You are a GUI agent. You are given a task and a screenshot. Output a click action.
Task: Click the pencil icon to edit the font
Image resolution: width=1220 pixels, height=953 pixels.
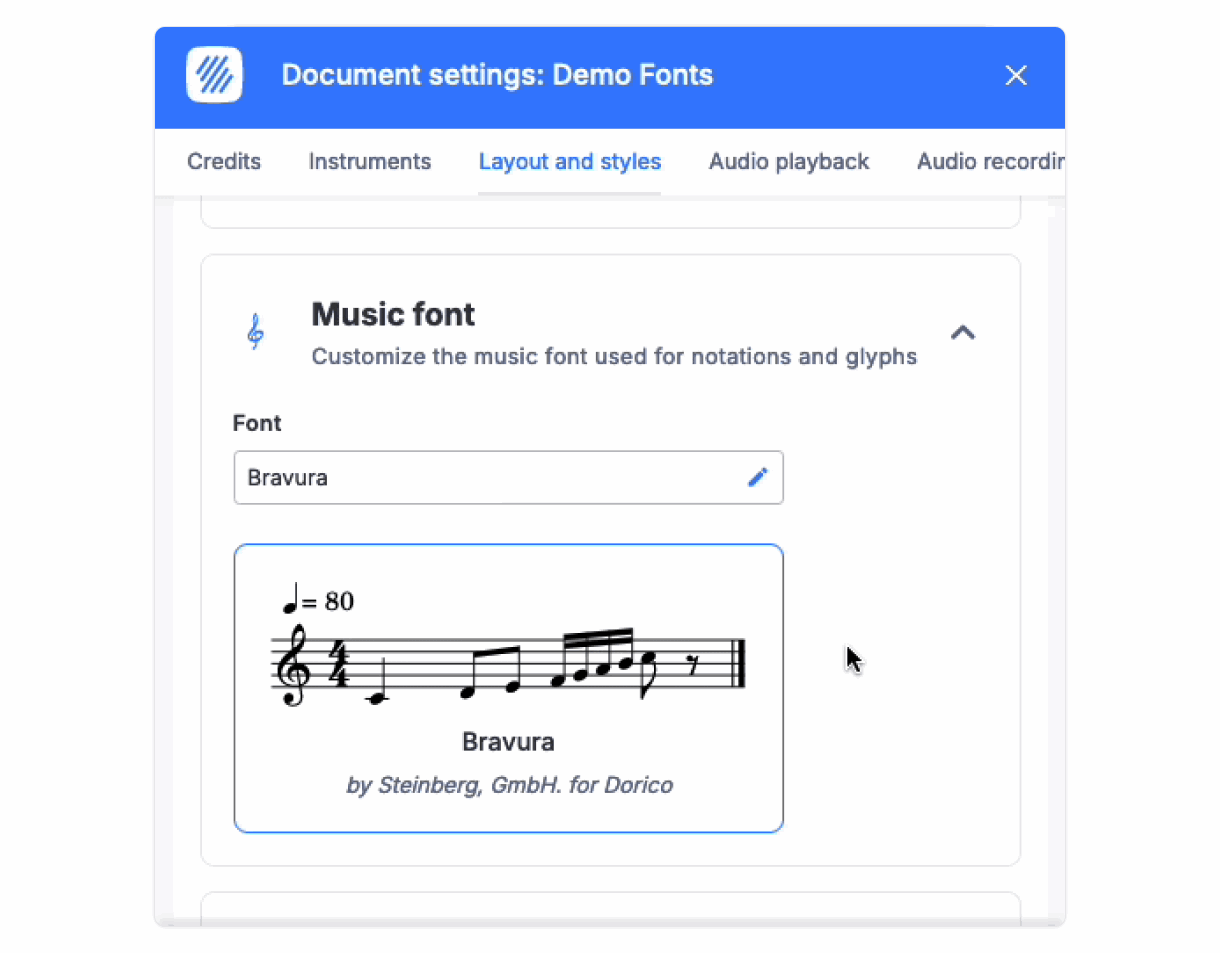coord(757,477)
